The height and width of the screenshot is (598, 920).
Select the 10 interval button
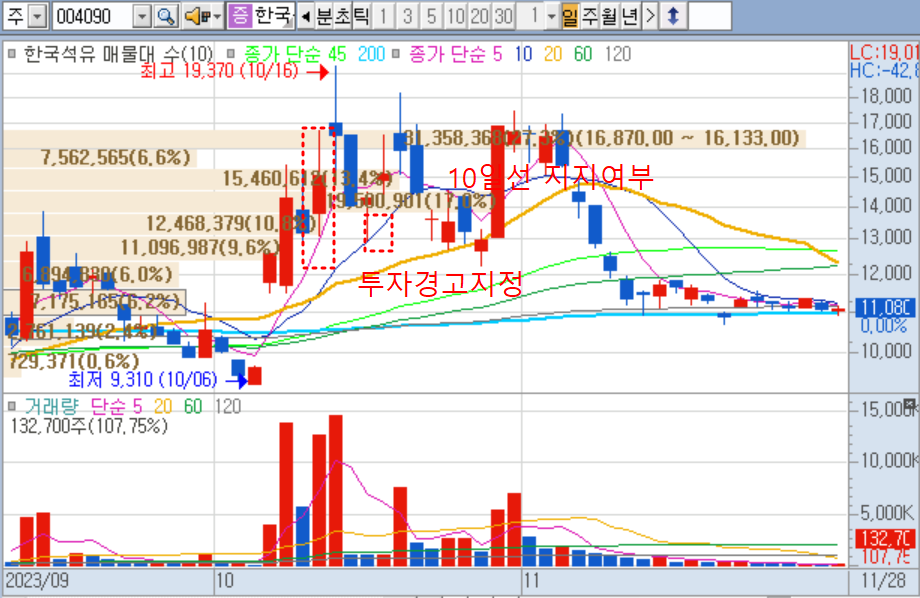tap(456, 16)
